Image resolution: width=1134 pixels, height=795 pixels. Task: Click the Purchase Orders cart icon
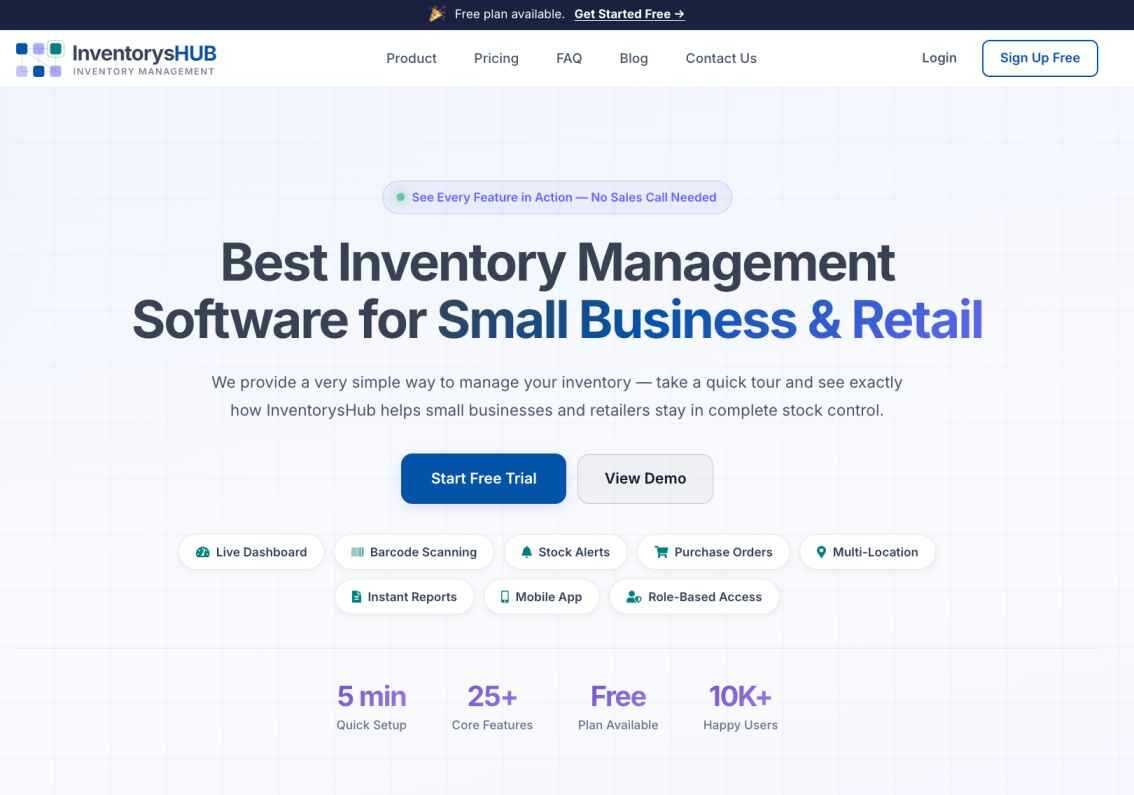[x=661, y=552]
